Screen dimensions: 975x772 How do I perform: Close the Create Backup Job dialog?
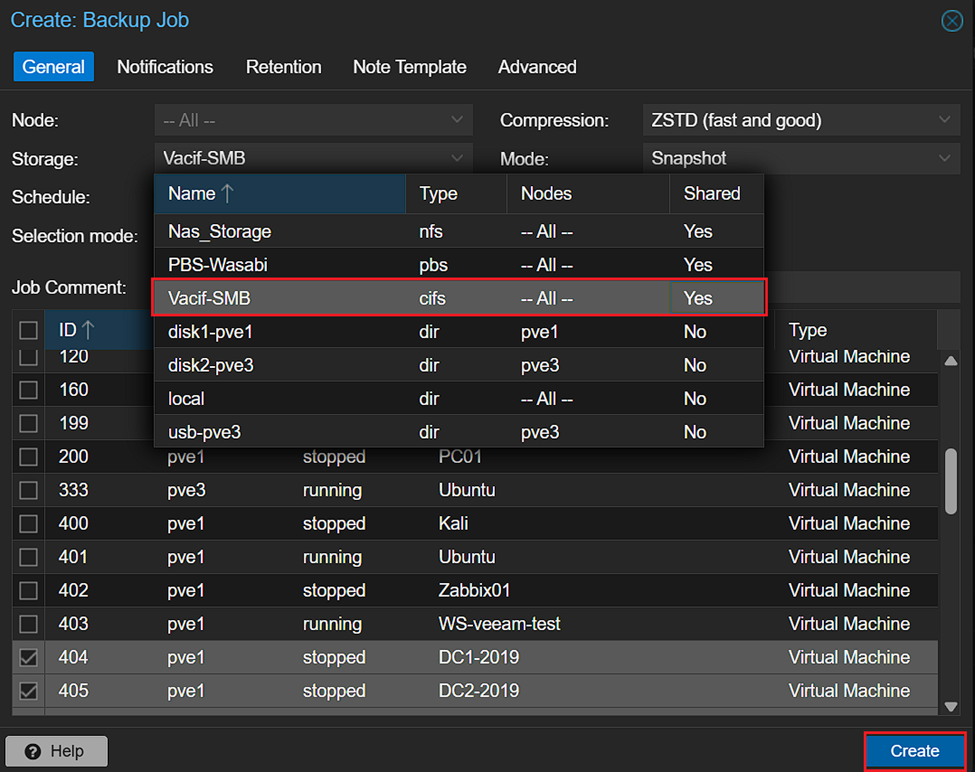(x=952, y=21)
